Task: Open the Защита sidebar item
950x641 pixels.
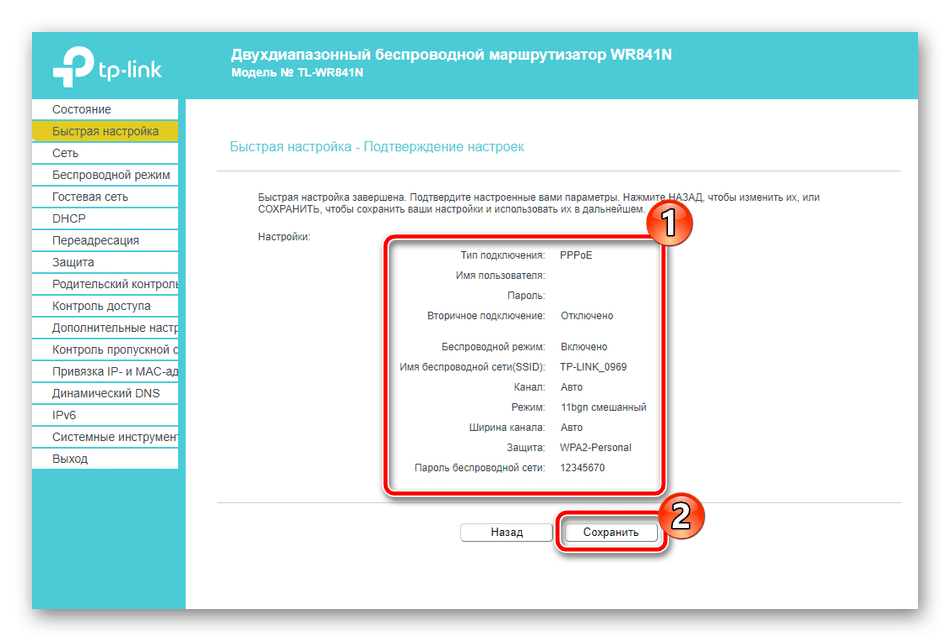Action: pos(73,262)
